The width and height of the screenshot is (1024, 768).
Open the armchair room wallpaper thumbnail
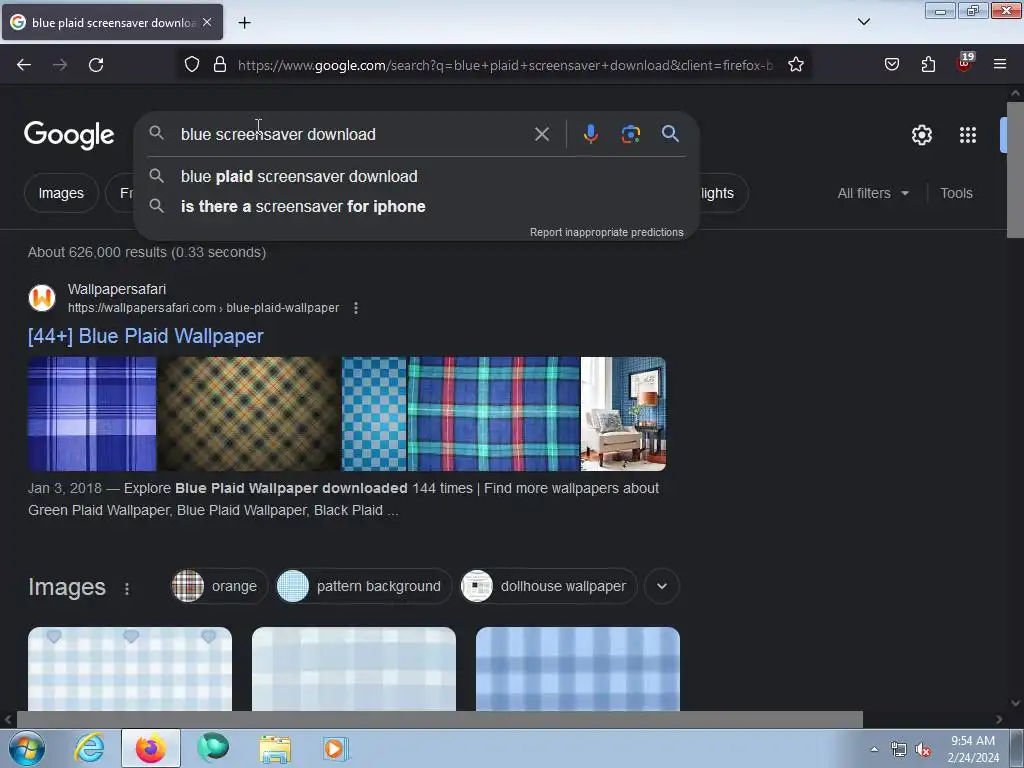(624, 413)
